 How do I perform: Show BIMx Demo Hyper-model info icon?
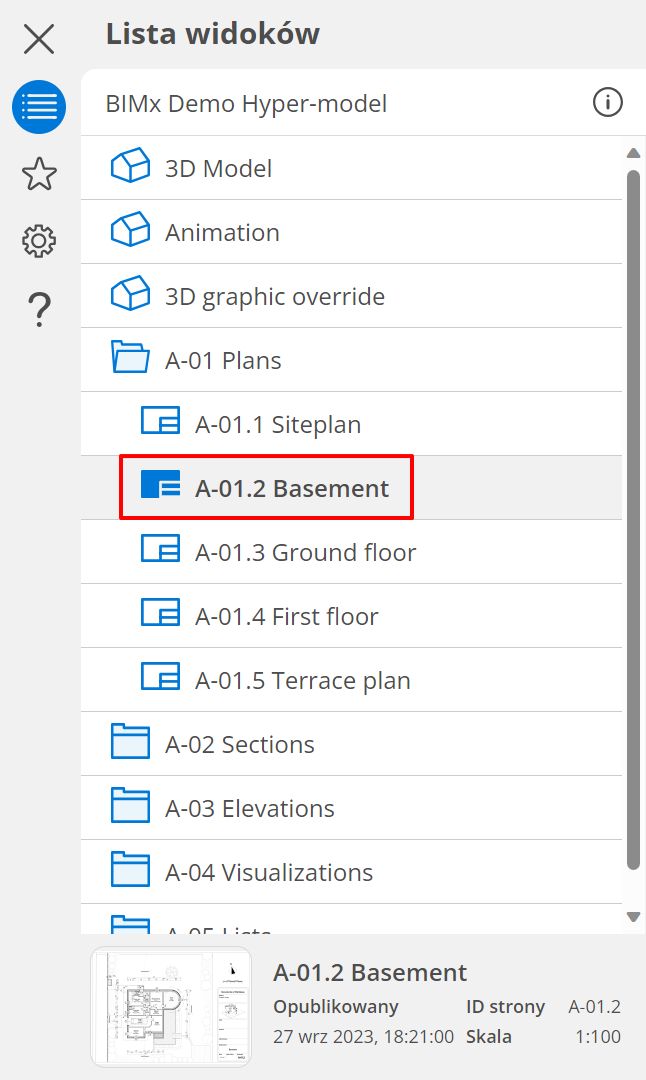607,102
